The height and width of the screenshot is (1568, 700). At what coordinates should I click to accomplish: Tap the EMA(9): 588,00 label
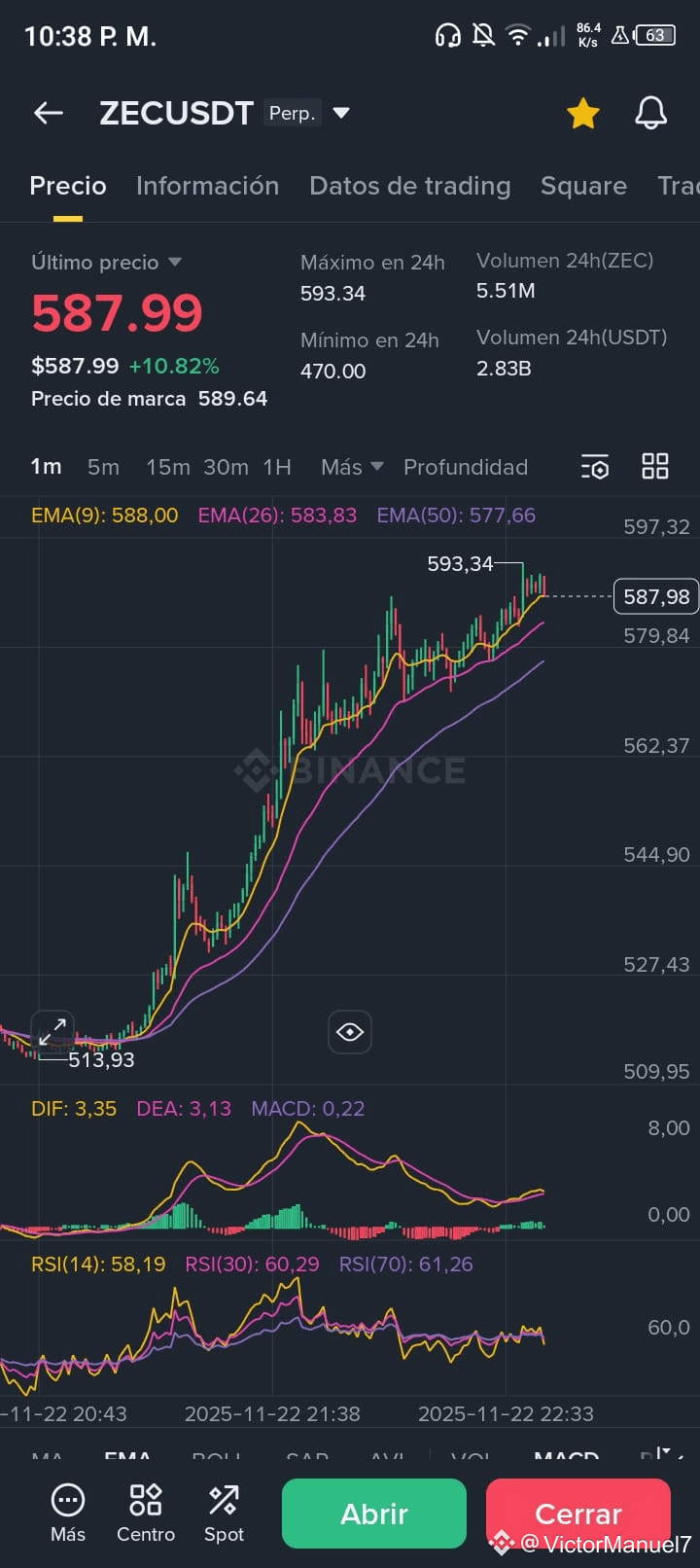(x=105, y=516)
